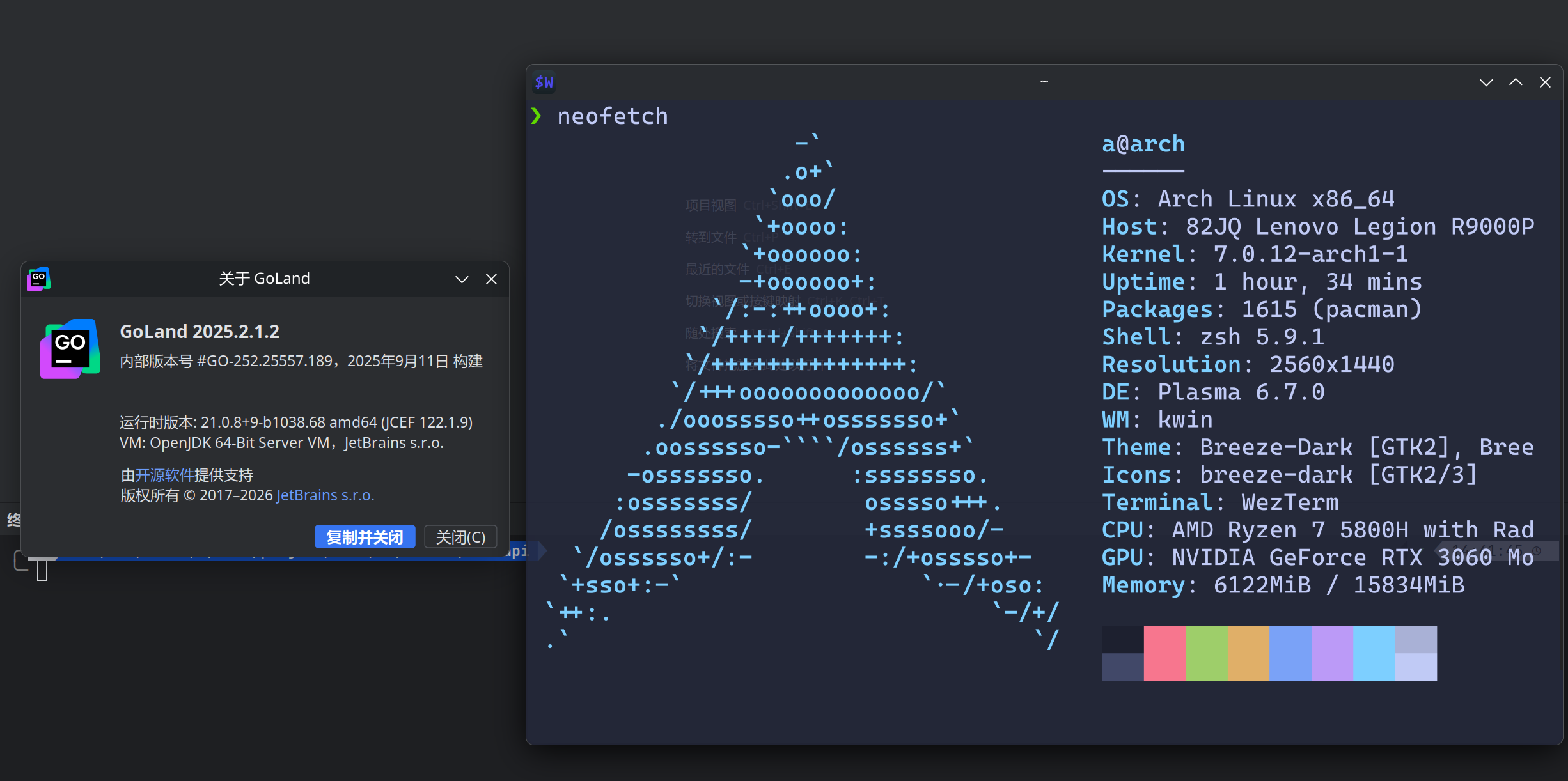Click the Theme: Breeze-Dark line
This screenshot has width=1568, height=781.
pyautogui.click(x=1318, y=447)
